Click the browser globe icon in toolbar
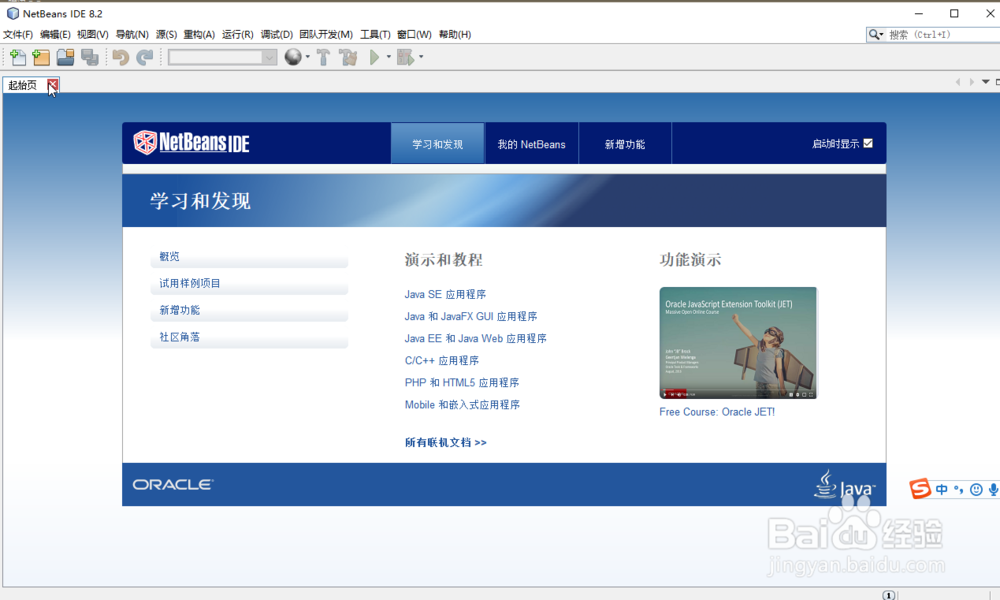The height and width of the screenshot is (600, 1000). (x=293, y=57)
